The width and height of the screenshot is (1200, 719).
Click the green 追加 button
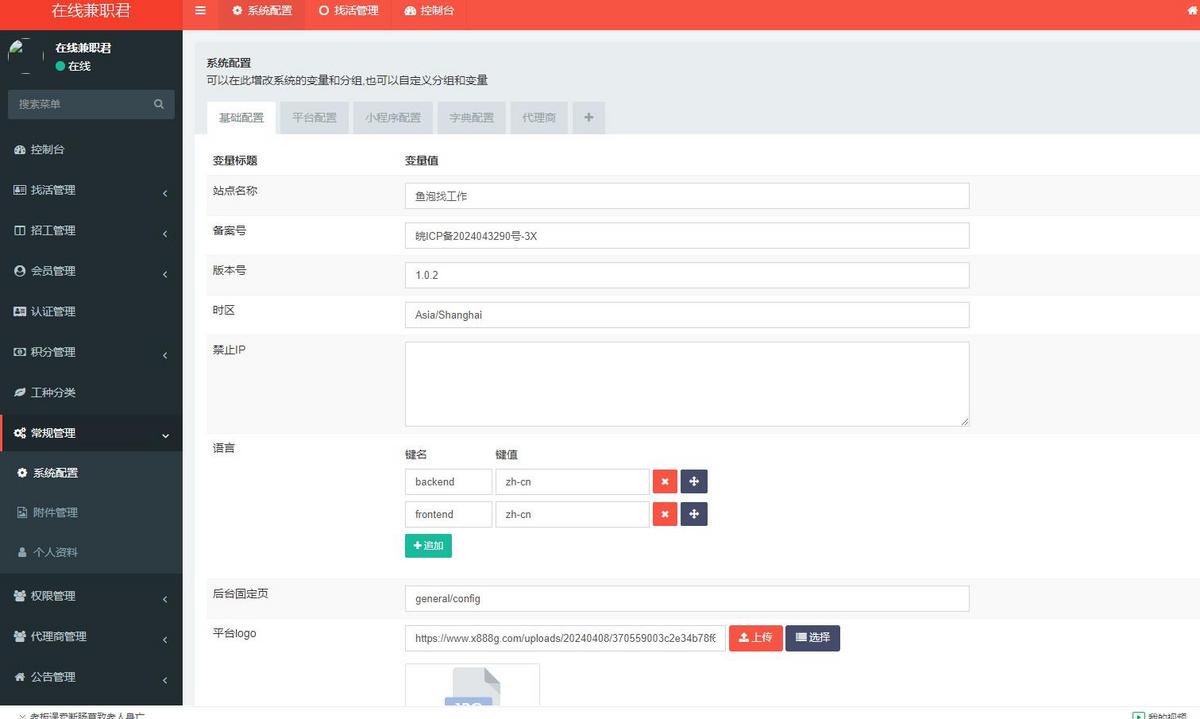coord(428,546)
